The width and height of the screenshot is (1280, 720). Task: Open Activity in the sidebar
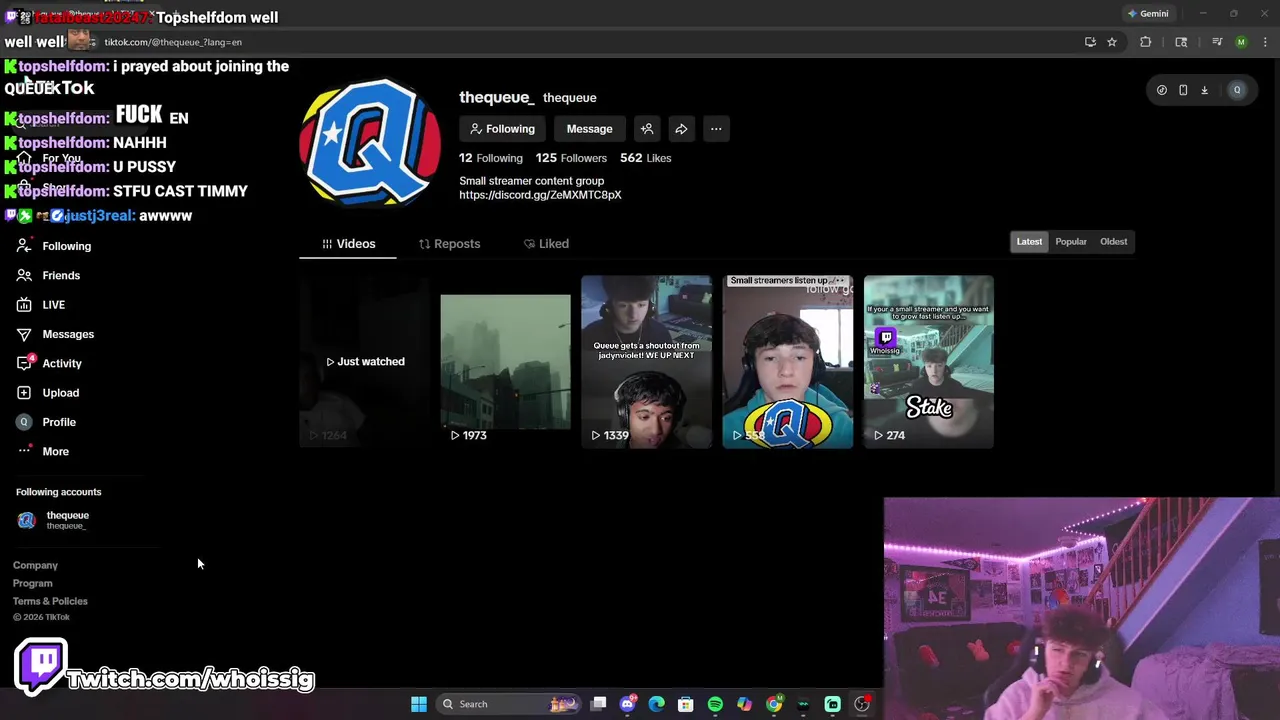pos(62,363)
